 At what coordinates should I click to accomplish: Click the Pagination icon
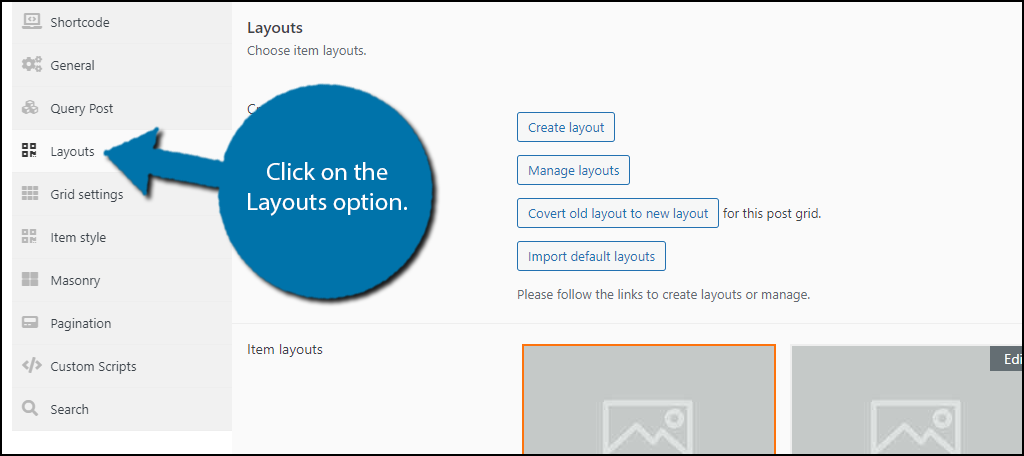tap(30, 323)
